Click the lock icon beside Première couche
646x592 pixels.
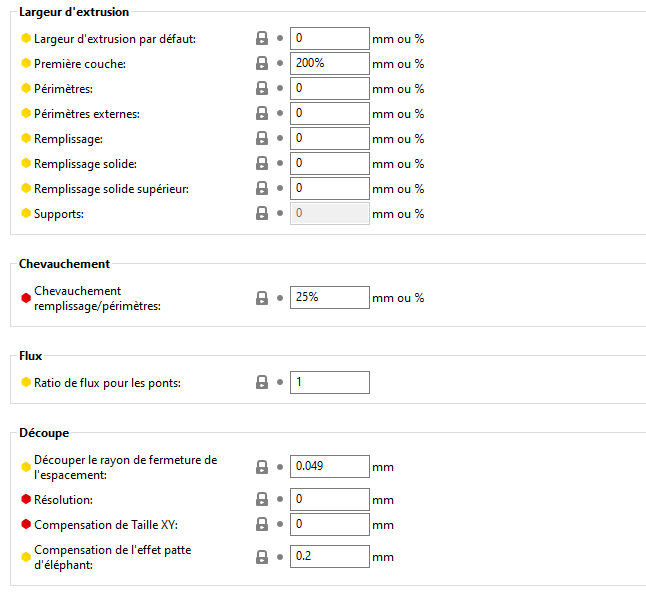[262, 63]
